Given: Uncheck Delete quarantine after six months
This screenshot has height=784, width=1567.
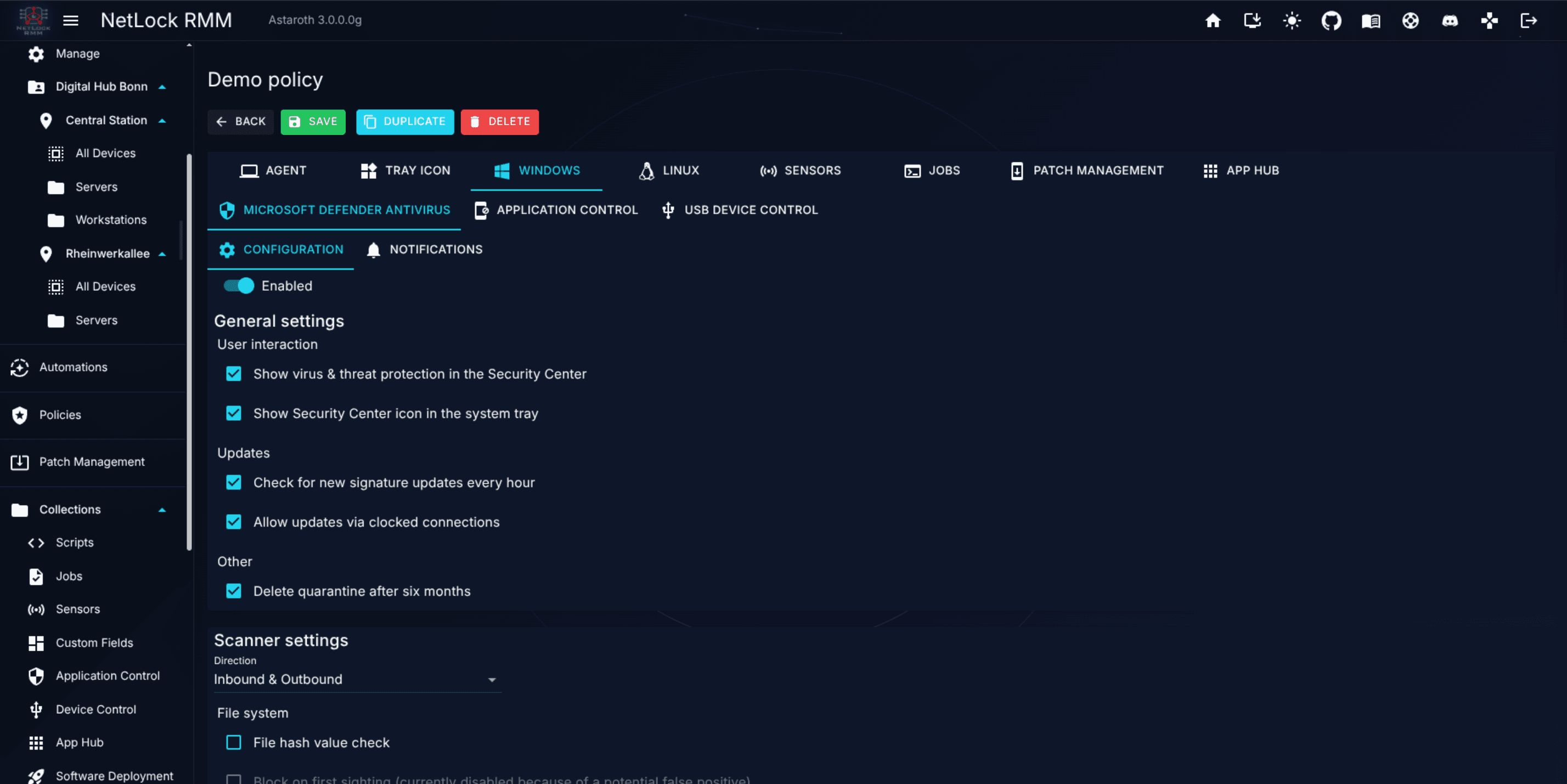Looking at the screenshot, I should coord(234,591).
